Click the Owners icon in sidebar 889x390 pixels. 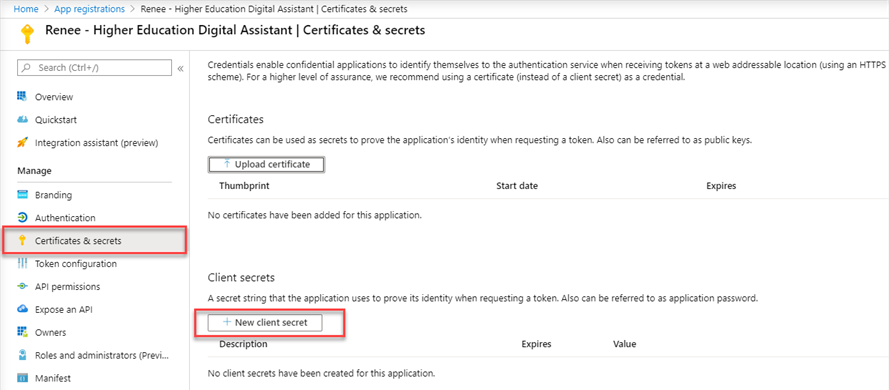pos(22,332)
